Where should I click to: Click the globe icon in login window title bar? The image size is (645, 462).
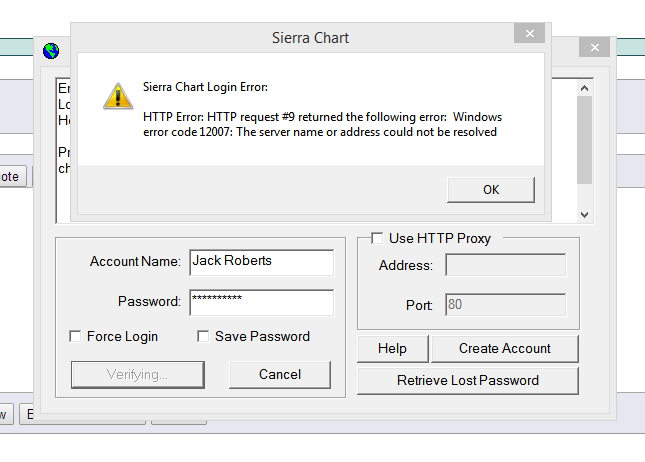point(51,51)
